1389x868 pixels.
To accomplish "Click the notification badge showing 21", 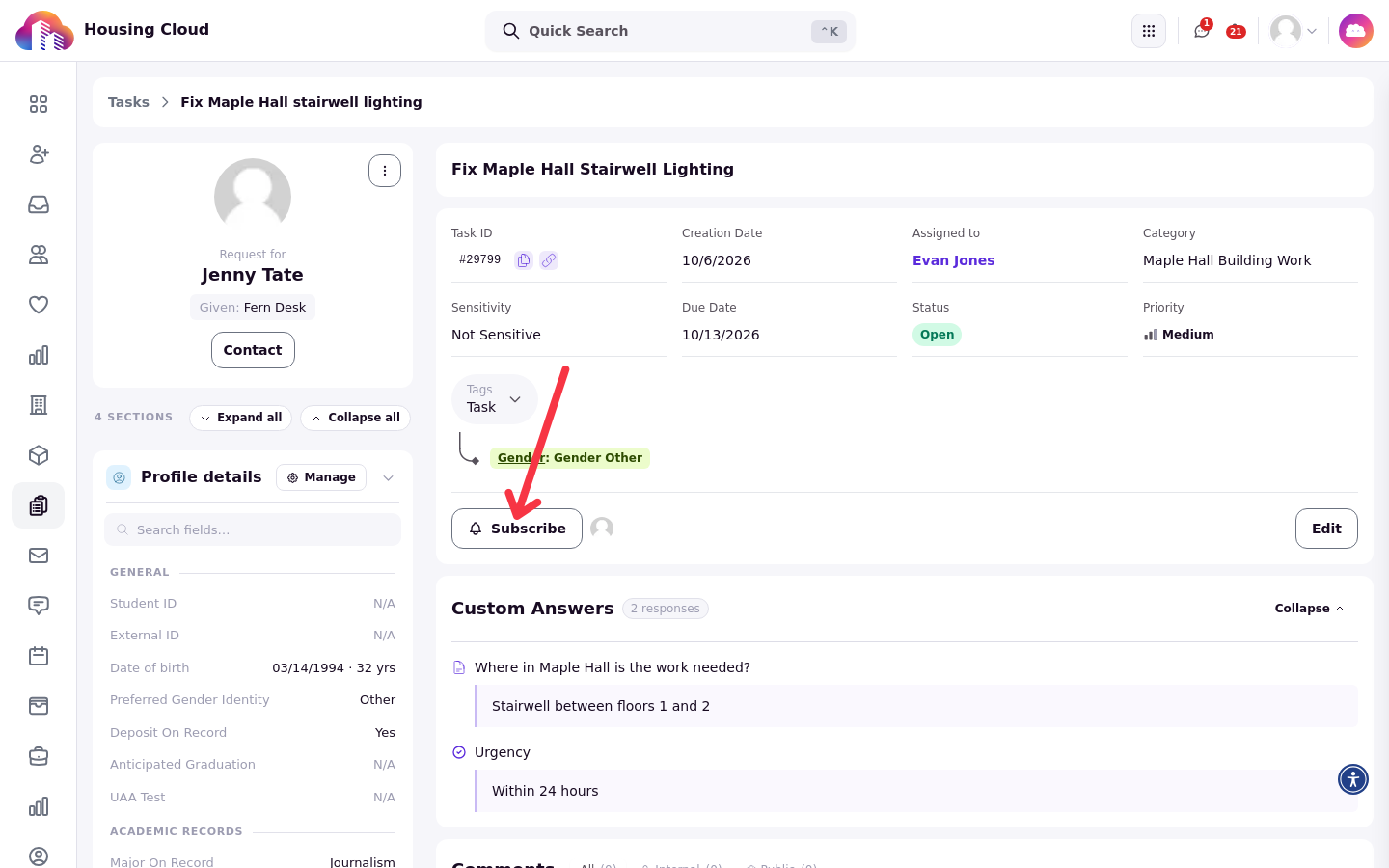I will (x=1236, y=32).
